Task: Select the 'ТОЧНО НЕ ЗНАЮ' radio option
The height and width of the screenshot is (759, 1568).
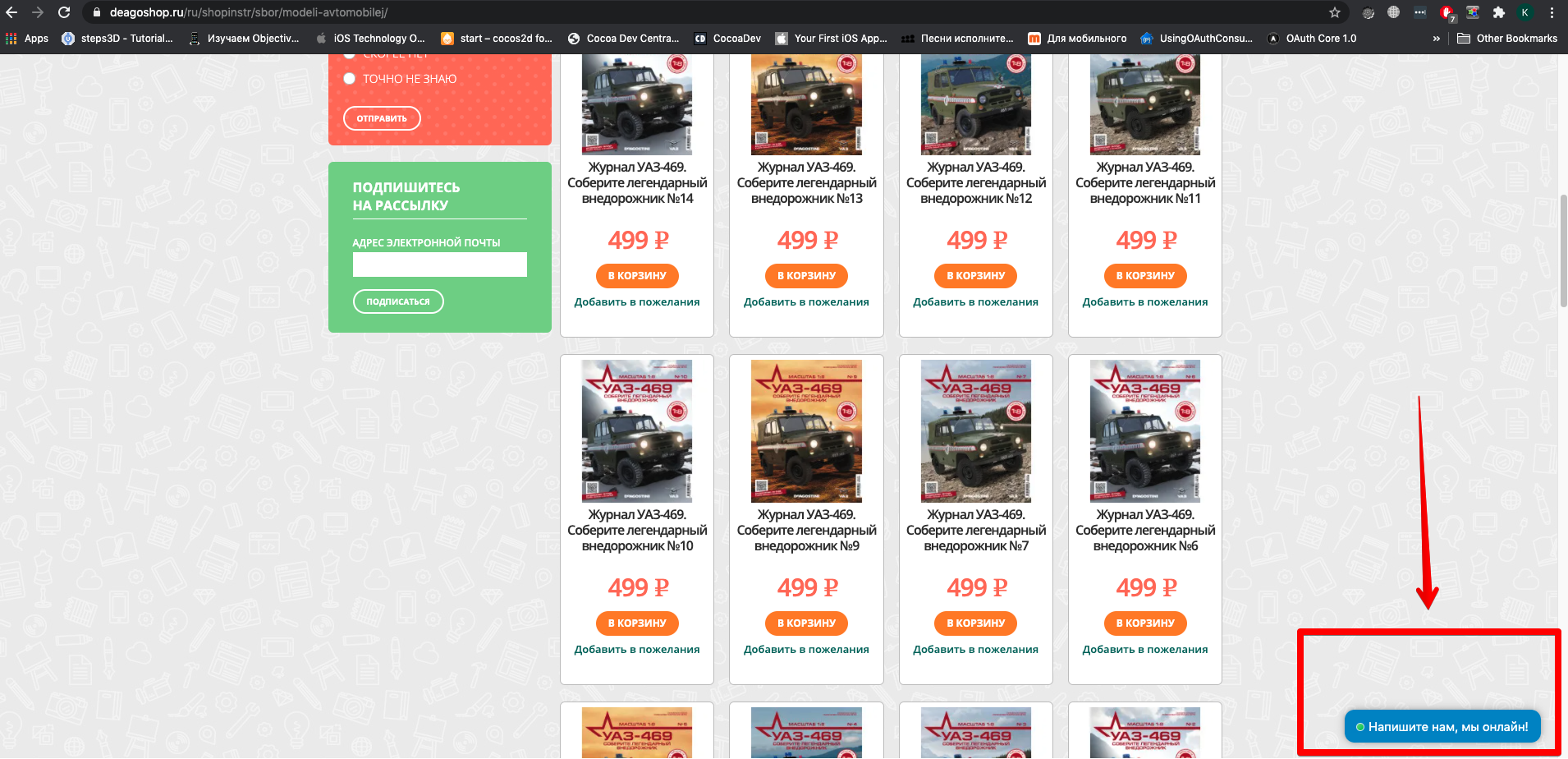Action: [350, 79]
